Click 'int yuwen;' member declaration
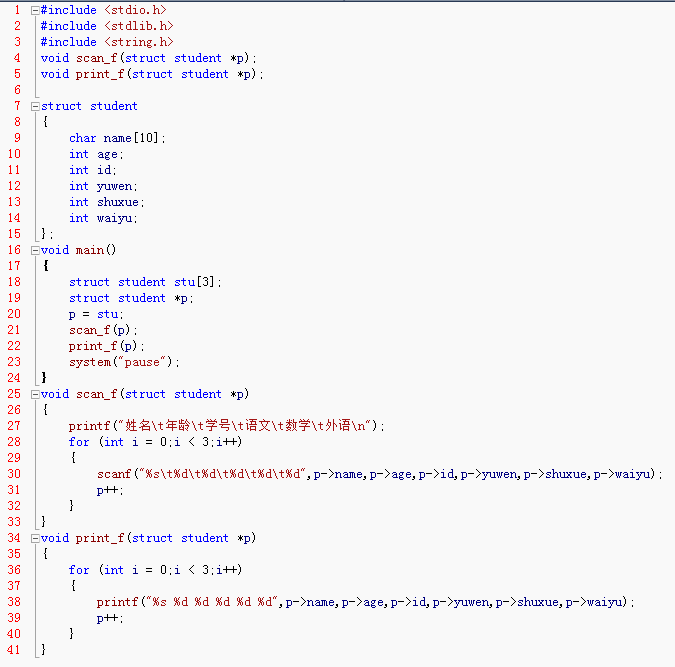Viewport: 675px width, 667px height. [x=103, y=186]
